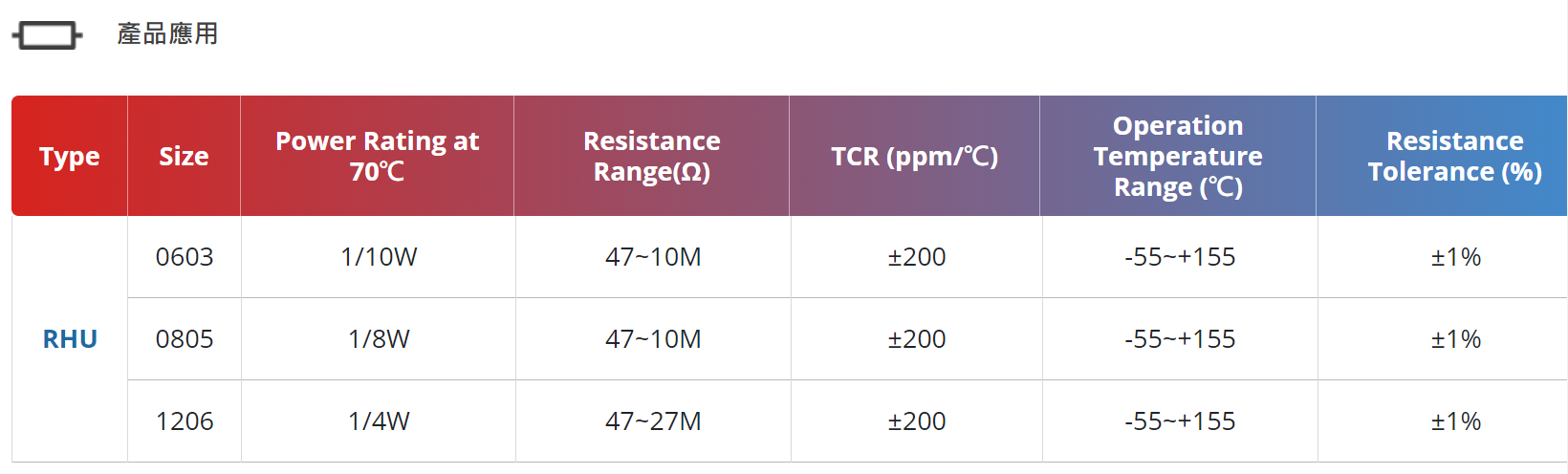Click the TCR (ppm/℃) column header
Image resolution: width=1568 pixels, height=474 pixels.
pyautogui.click(x=915, y=156)
